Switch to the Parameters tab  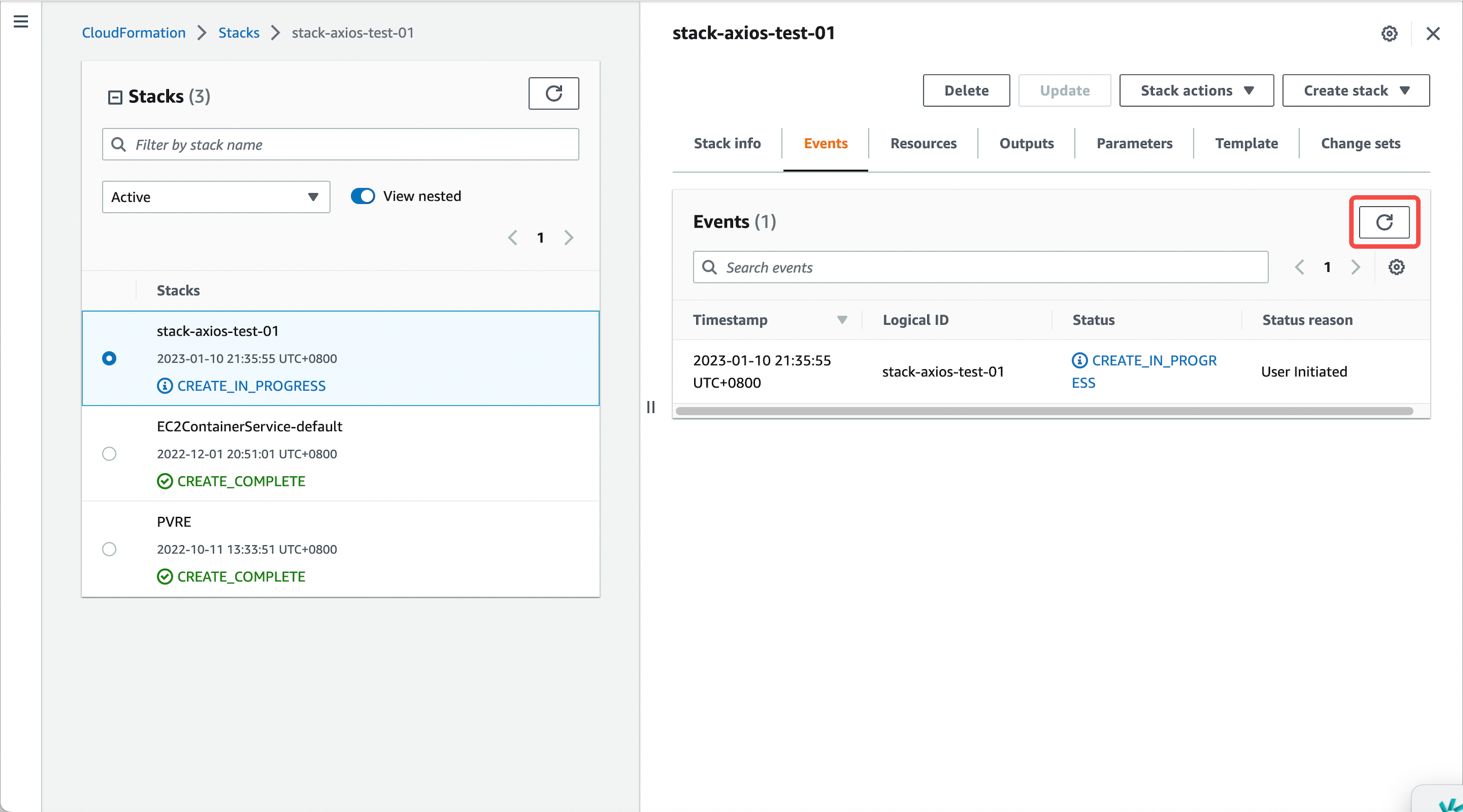click(x=1134, y=144)
